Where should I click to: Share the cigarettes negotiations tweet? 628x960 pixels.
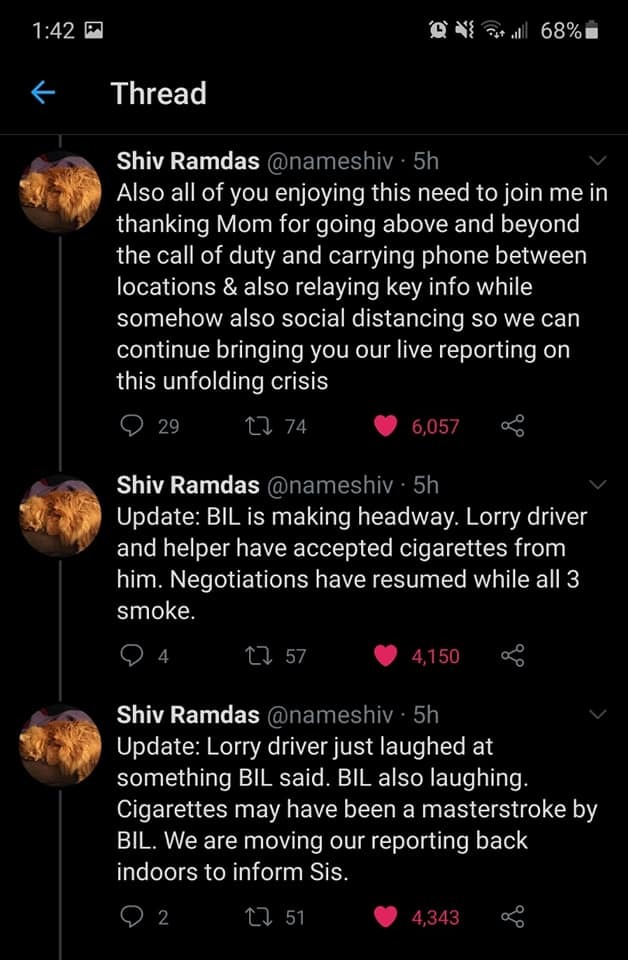(511, 656)
